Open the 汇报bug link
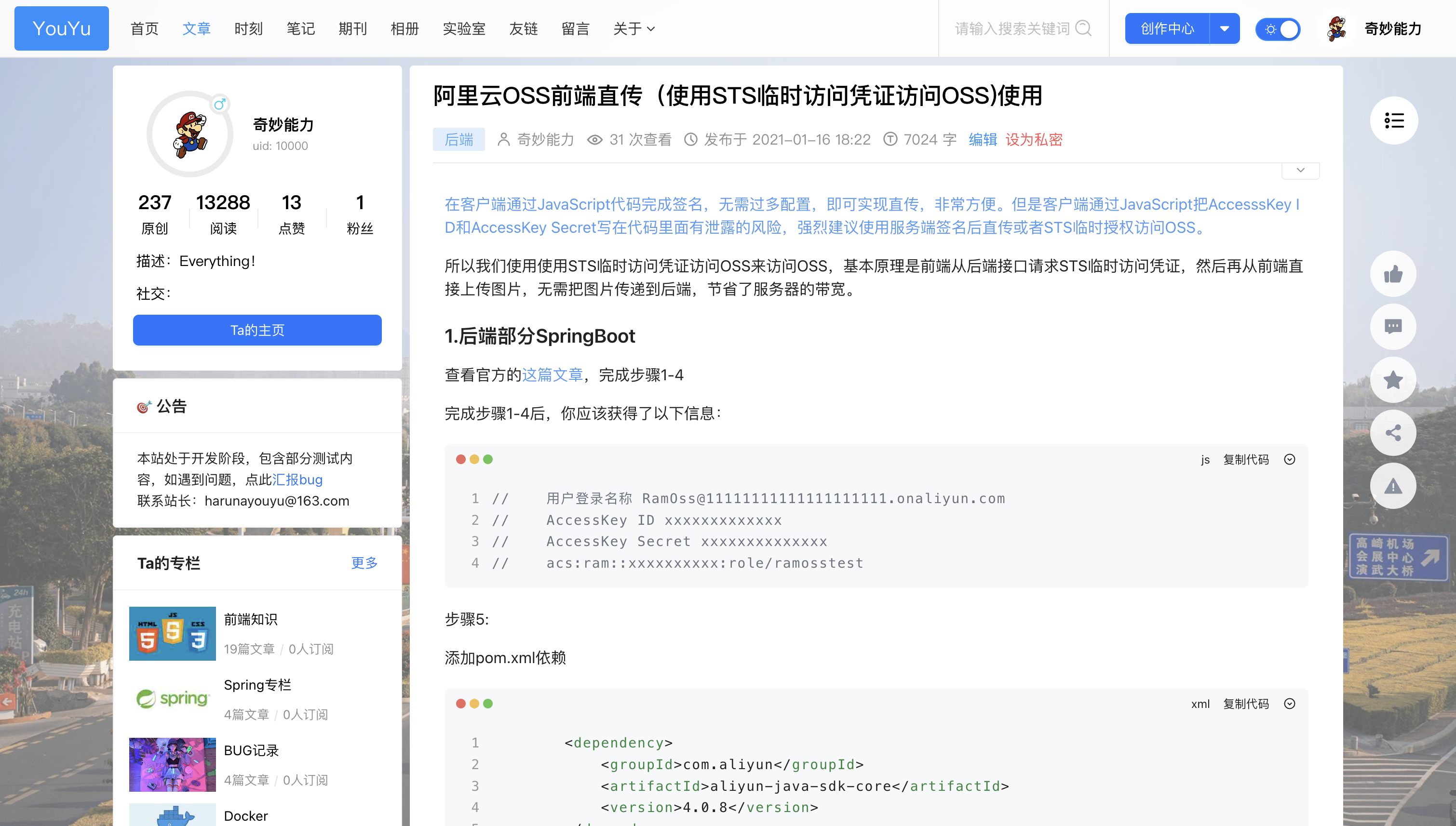 click(298, 480)
